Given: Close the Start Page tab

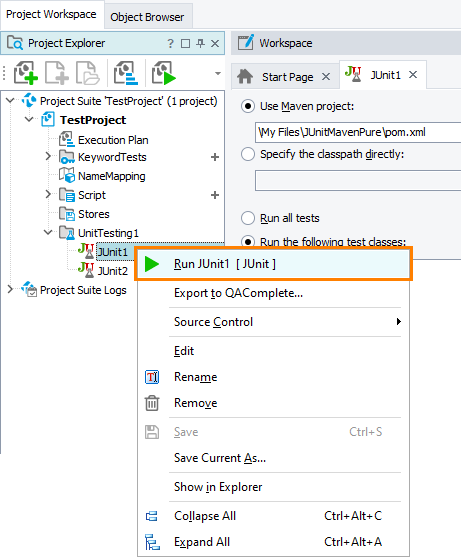Looking at the screenshot, I should pyautogui.click(x=326, y=76).
